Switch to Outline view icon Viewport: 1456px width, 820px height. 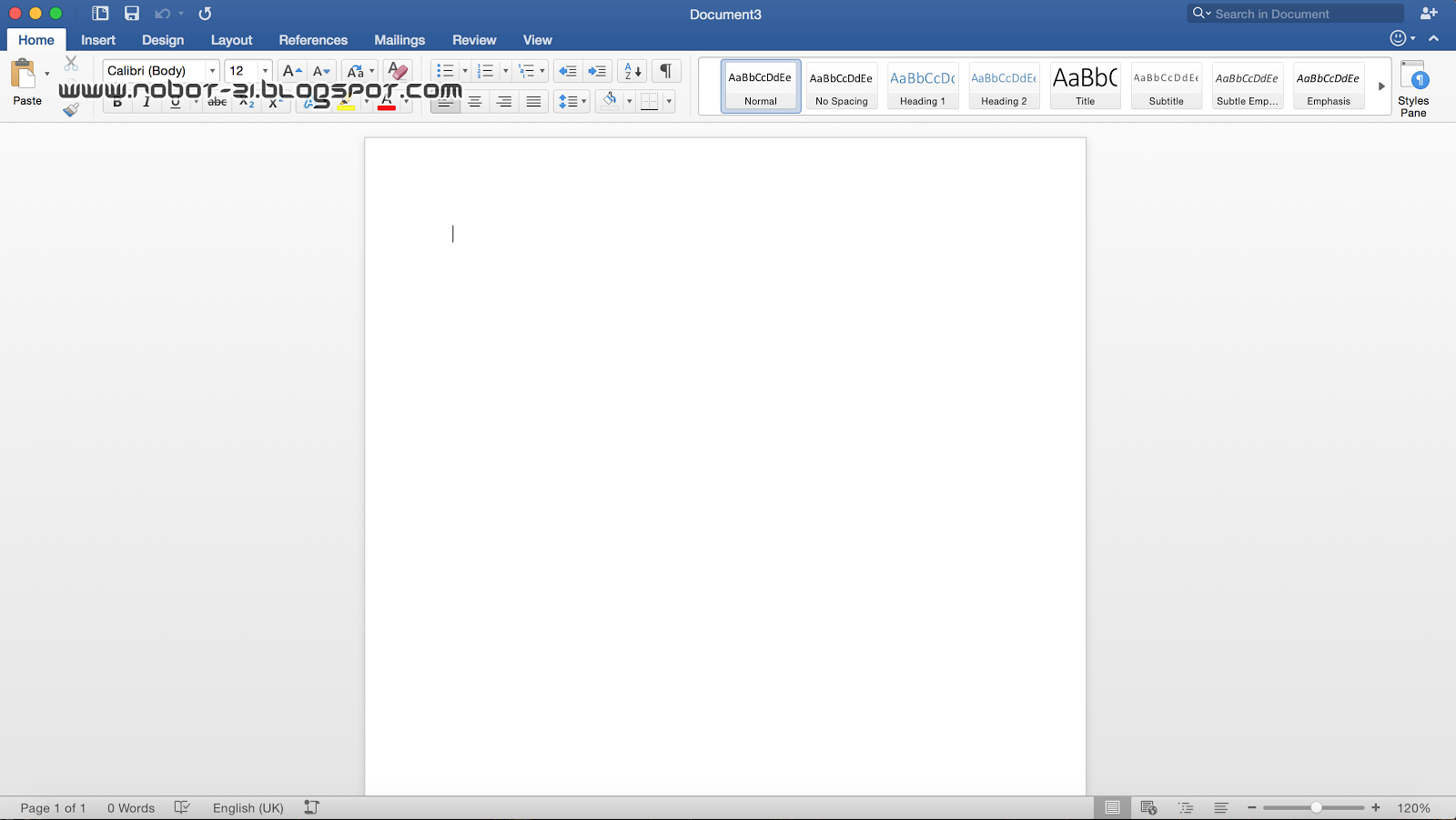pyautogui.click(x=1185, y=807)
